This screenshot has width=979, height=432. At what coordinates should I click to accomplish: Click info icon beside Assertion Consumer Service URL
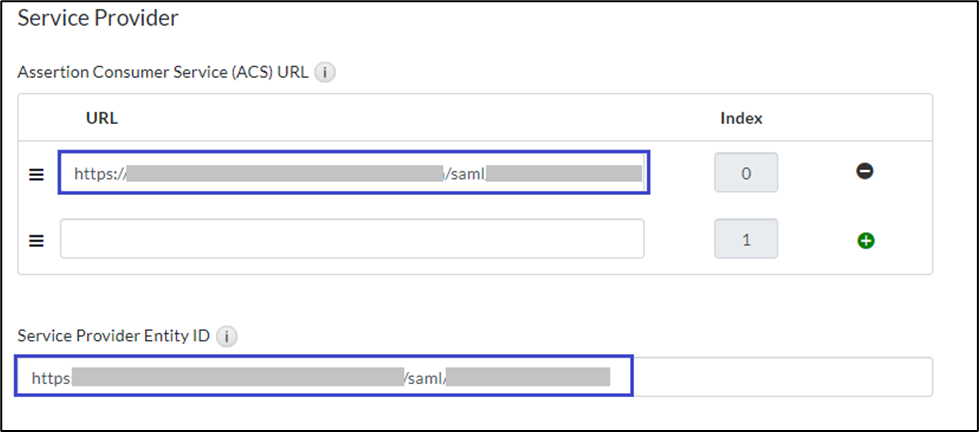(x=324, y=72)
